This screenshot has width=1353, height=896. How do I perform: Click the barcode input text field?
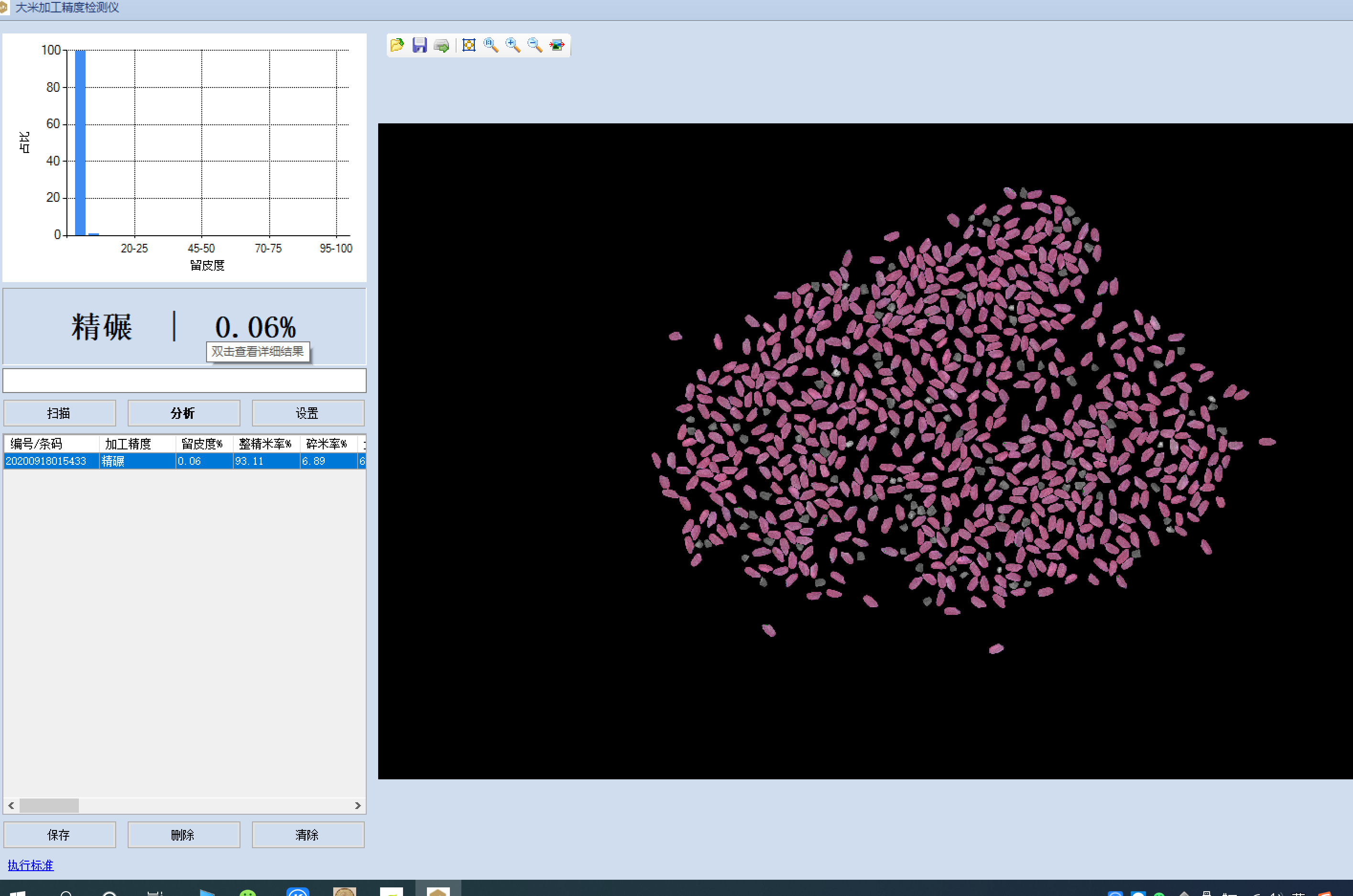(x=184, y=381)
